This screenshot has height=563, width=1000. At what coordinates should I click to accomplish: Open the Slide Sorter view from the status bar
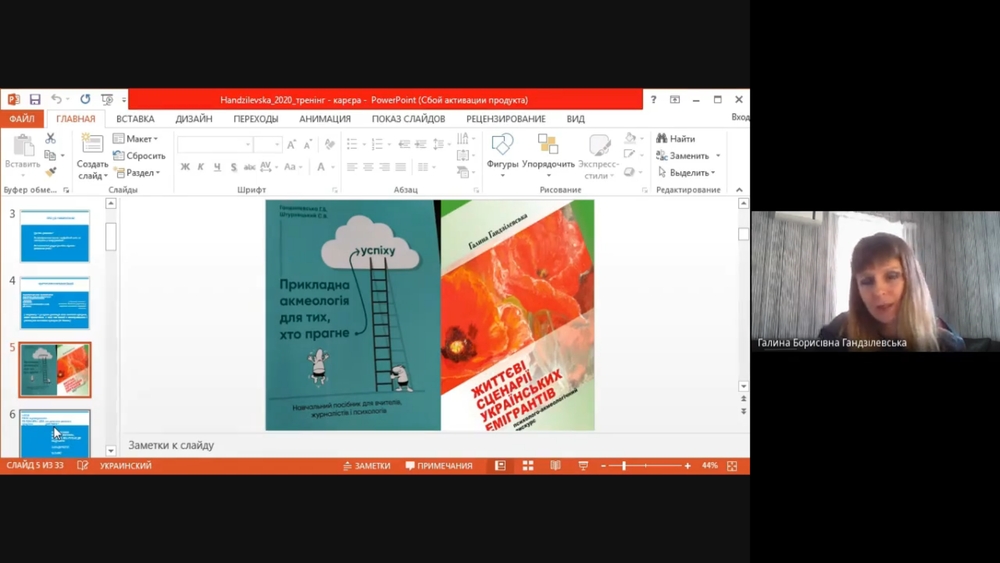(x=528, y=466)
